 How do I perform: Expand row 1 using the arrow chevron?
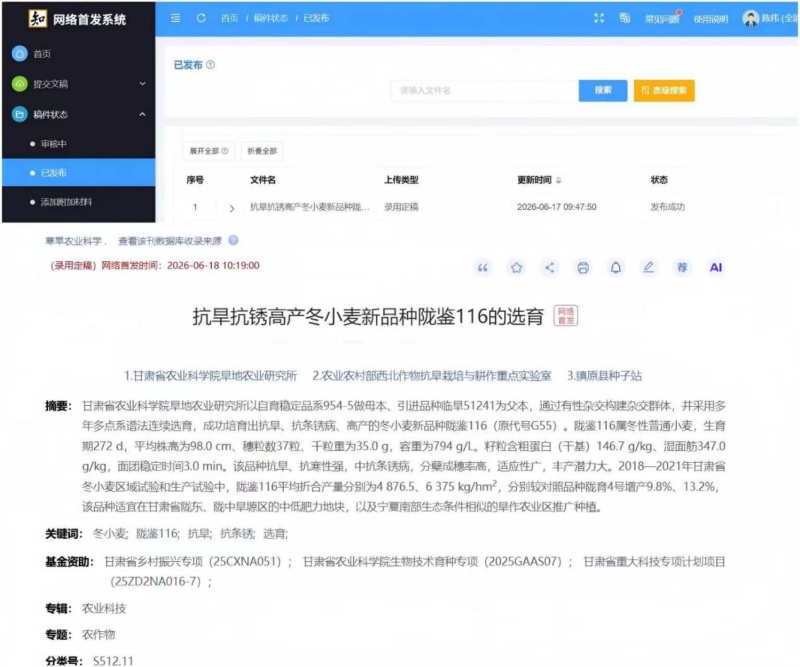[232, 208]
